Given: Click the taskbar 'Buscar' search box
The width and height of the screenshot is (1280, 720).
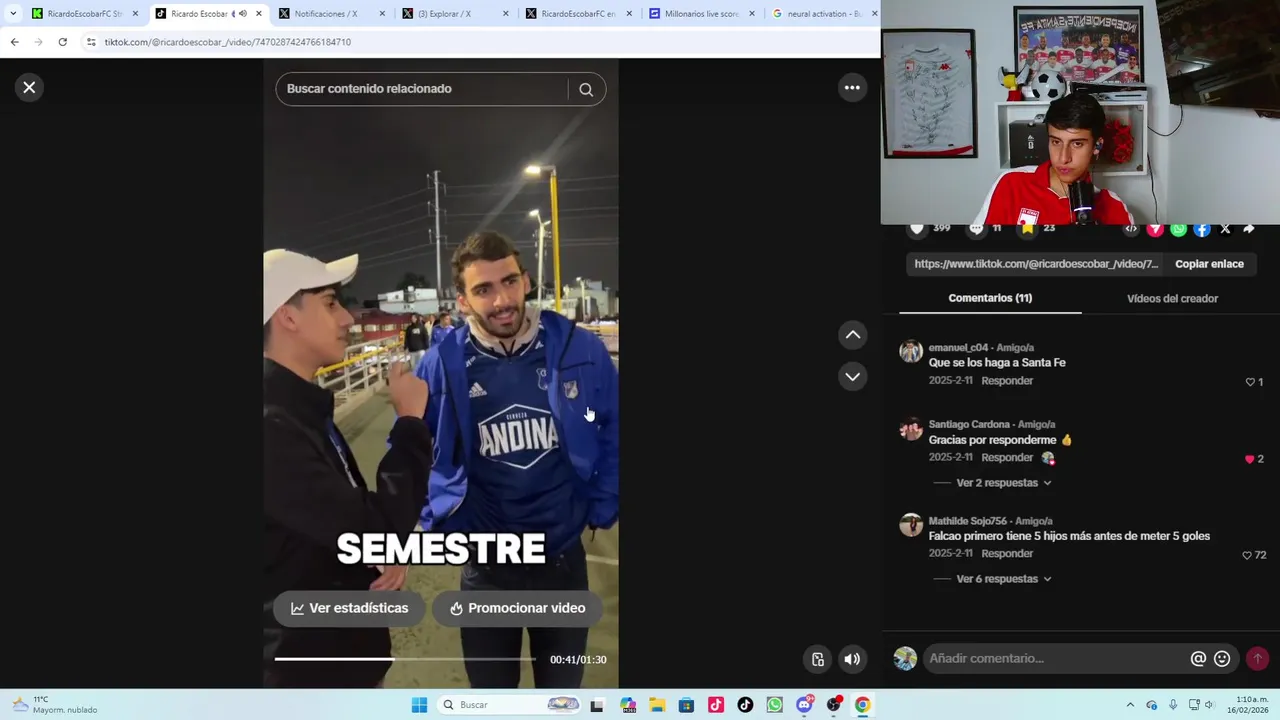Looking at the screenshot, I should pyautogui.click(x=511, y=705).
